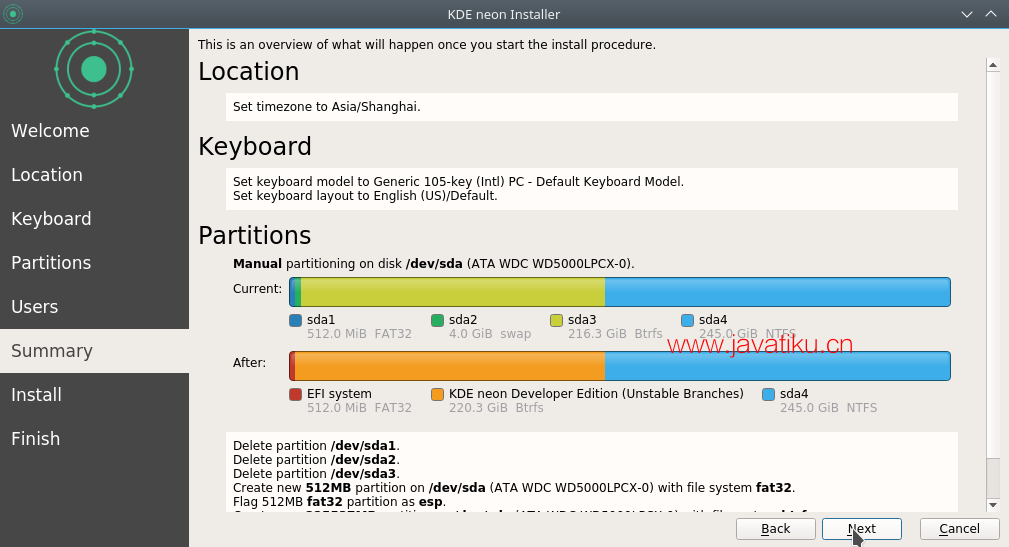Click the After sda4 blue legend swatch
Screen dimensions: 1009x547
(768, 394)
